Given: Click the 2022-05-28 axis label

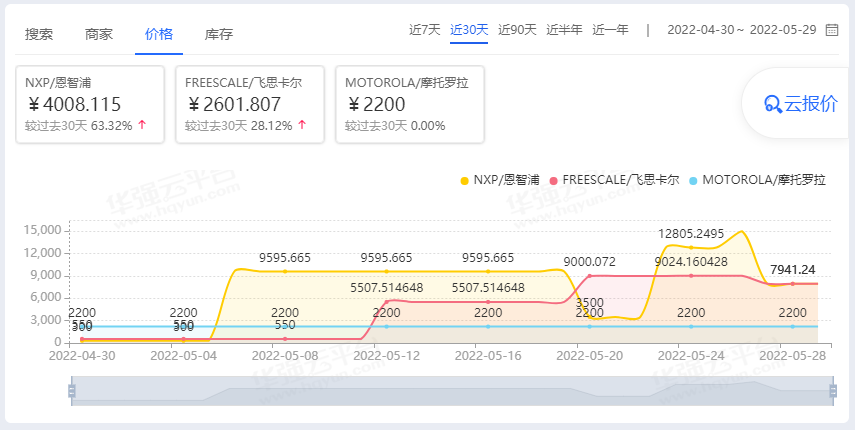Looking at the screenshot, I should coord(792,356).
